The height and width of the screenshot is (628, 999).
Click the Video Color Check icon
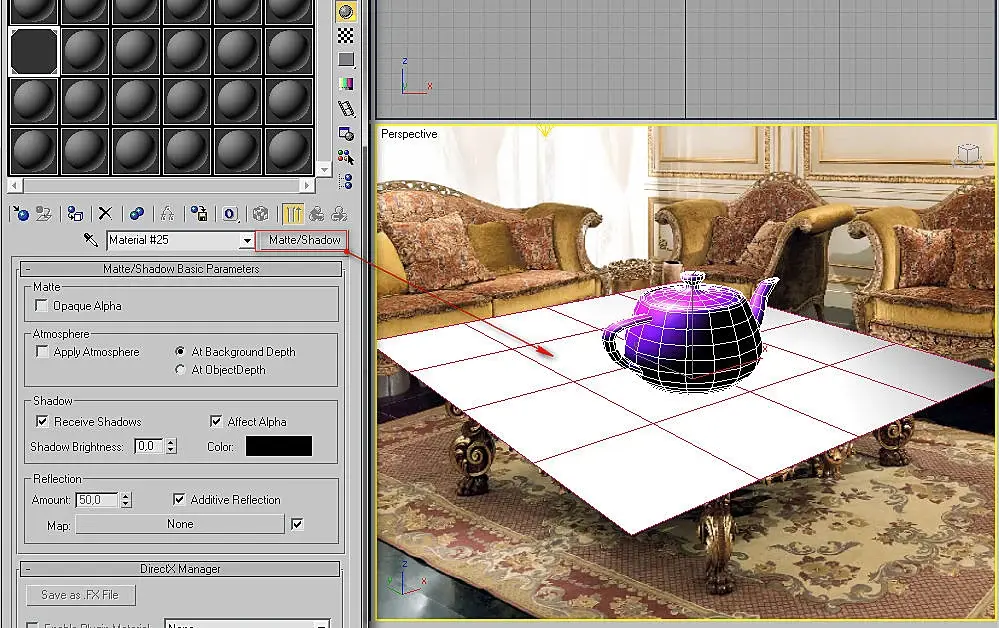tap(346, 83)
